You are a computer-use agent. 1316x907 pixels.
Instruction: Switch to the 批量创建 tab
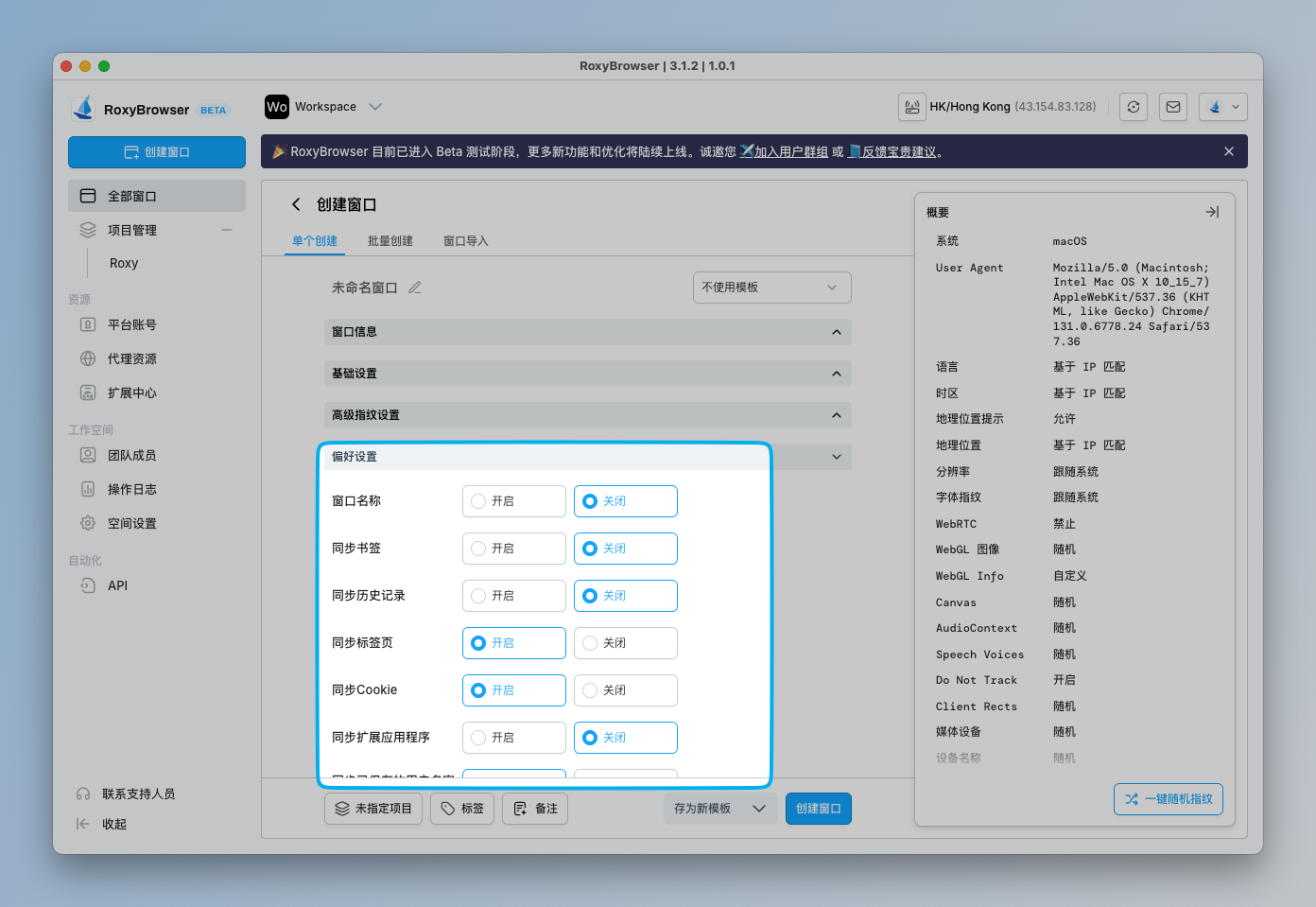(390, 241)
